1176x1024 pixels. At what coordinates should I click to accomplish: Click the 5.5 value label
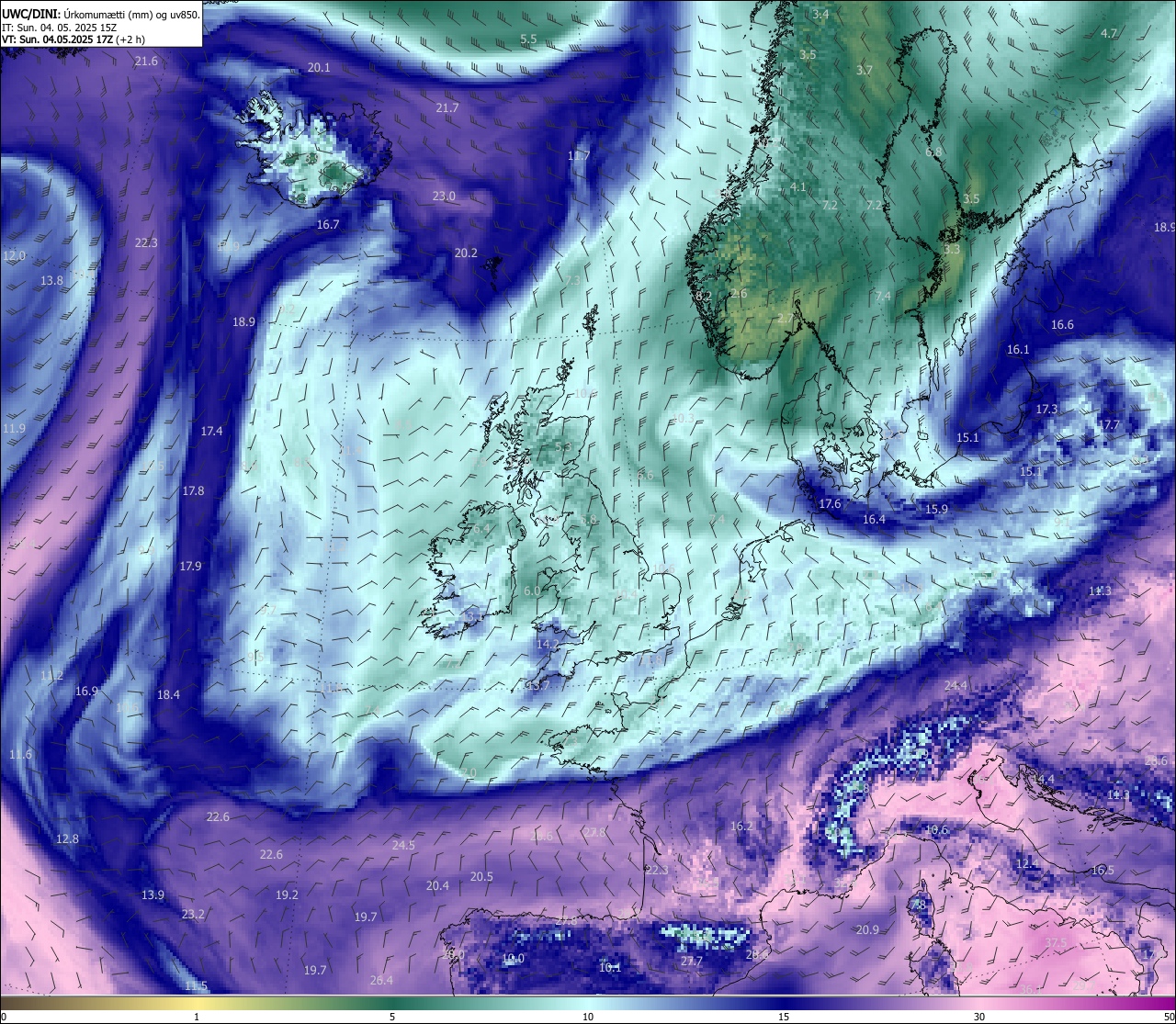tap(528, 39)
